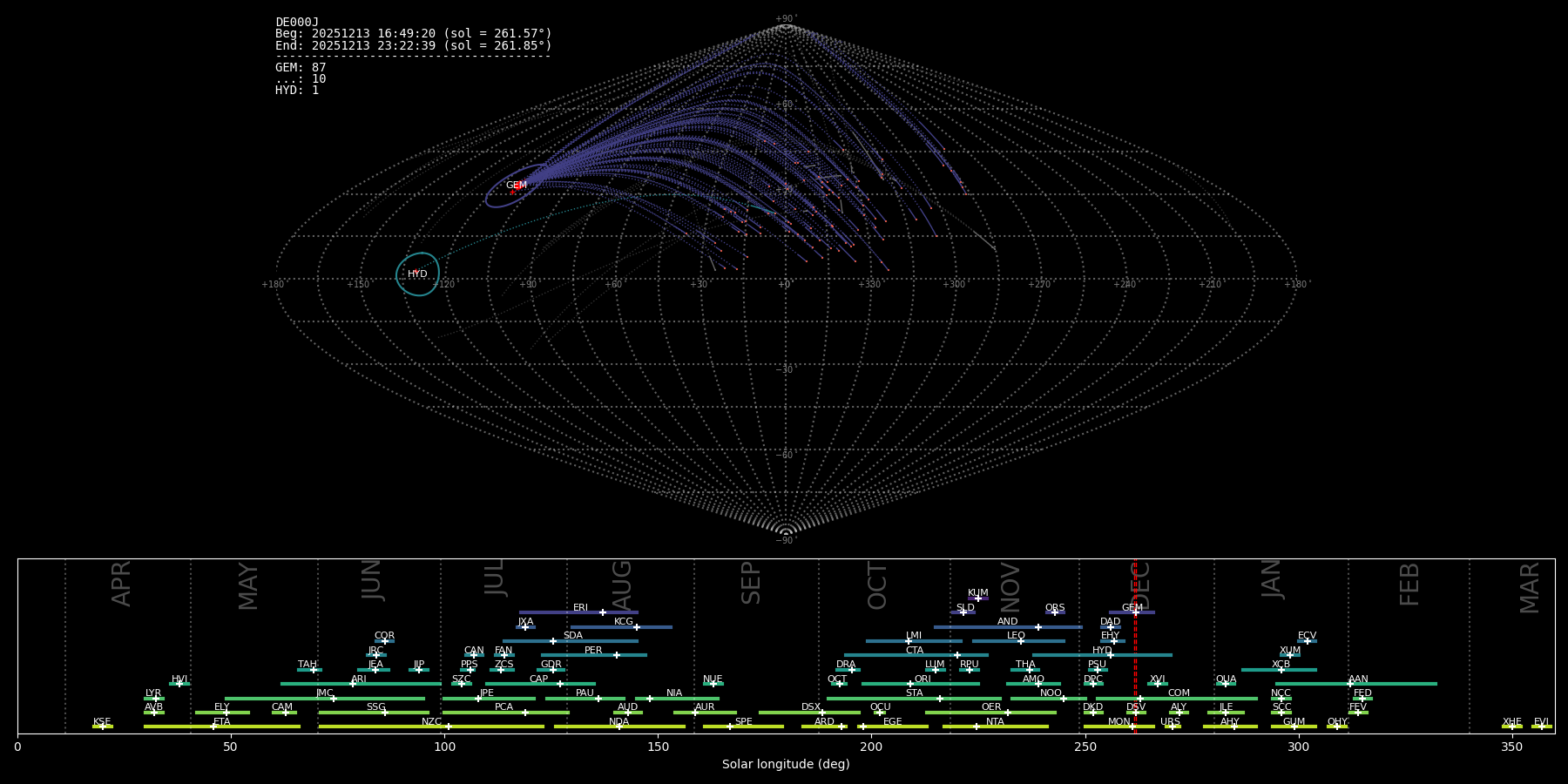Click the GEM radiant label on sky map
The image size is (1568, 784).
pyautogui.click(x=517, y=186)
